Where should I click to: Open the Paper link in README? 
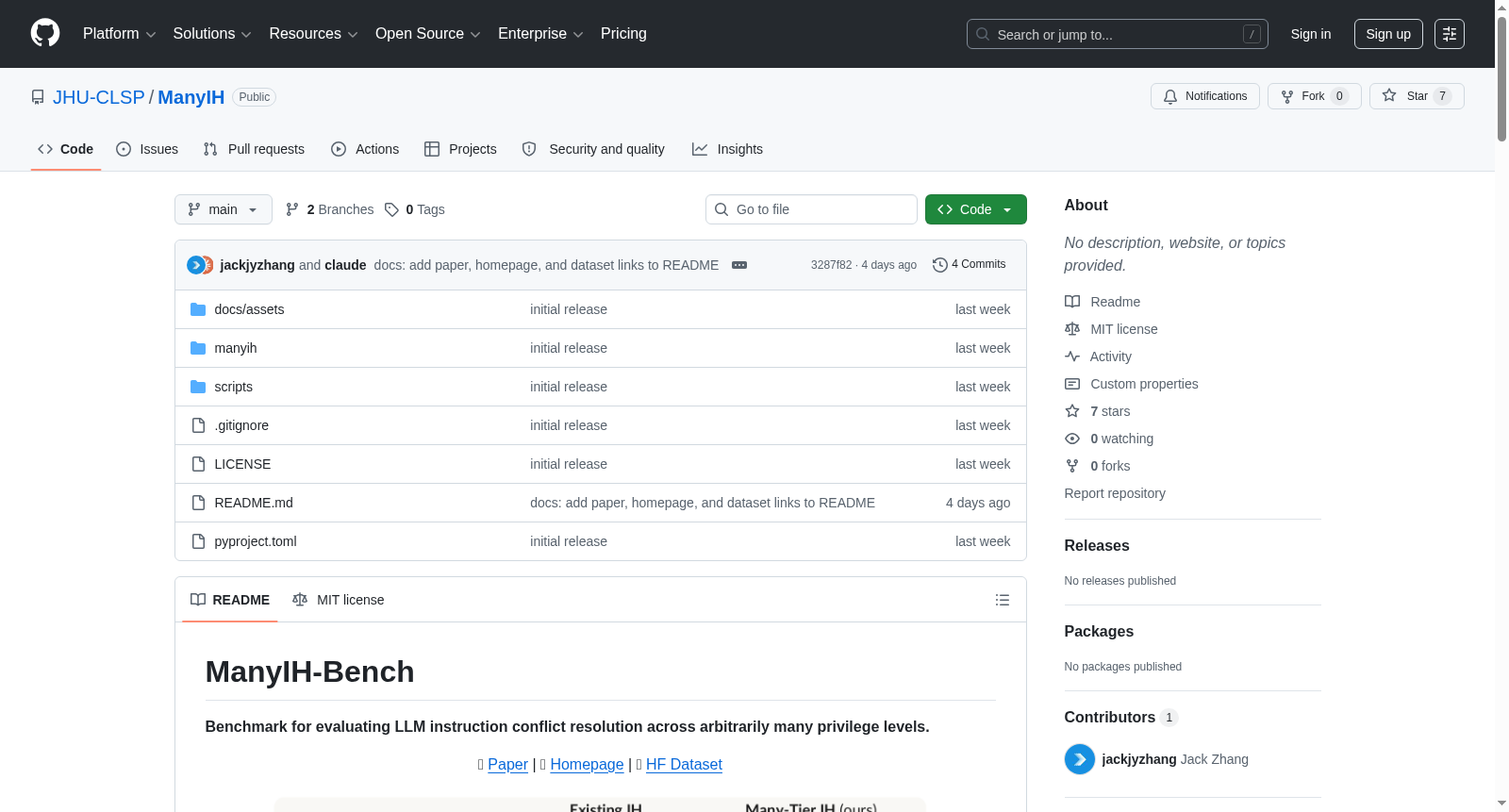507,764
